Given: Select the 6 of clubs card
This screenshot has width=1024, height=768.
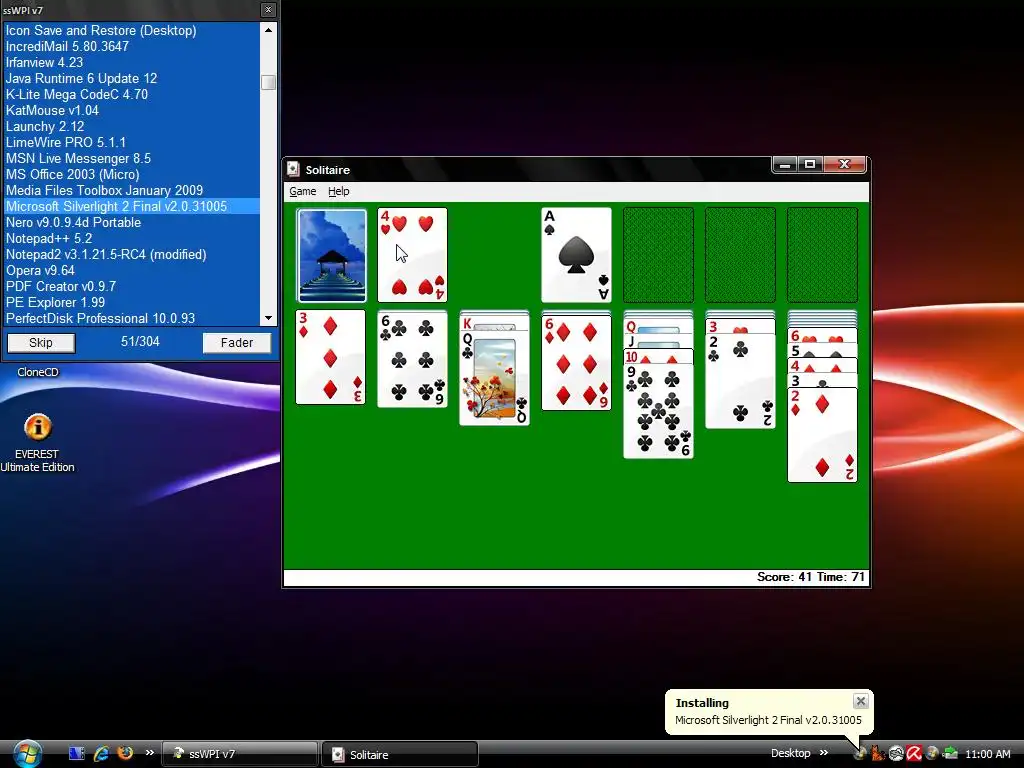Looking at the screenshot, I should tap(412, 360).
